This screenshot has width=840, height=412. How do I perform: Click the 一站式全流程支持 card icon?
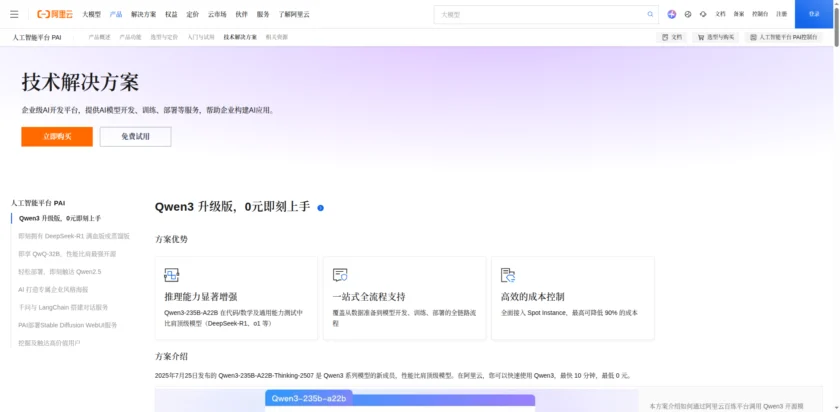[340, 275]
